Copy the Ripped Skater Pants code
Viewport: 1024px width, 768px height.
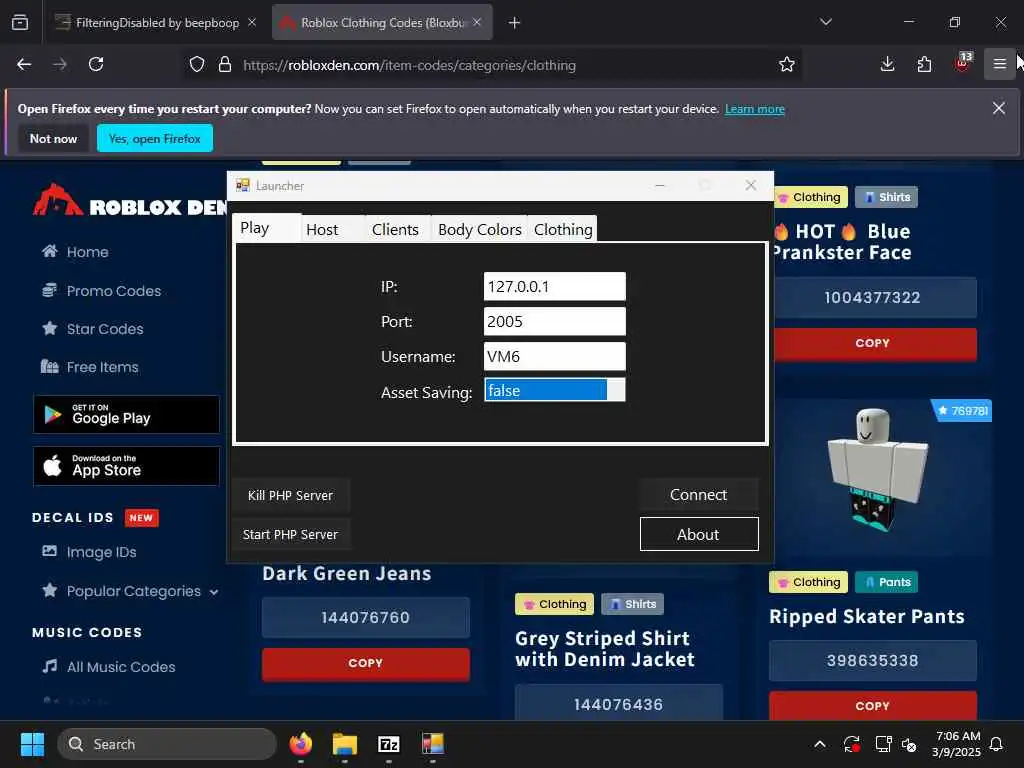click(x=873, y=705)
